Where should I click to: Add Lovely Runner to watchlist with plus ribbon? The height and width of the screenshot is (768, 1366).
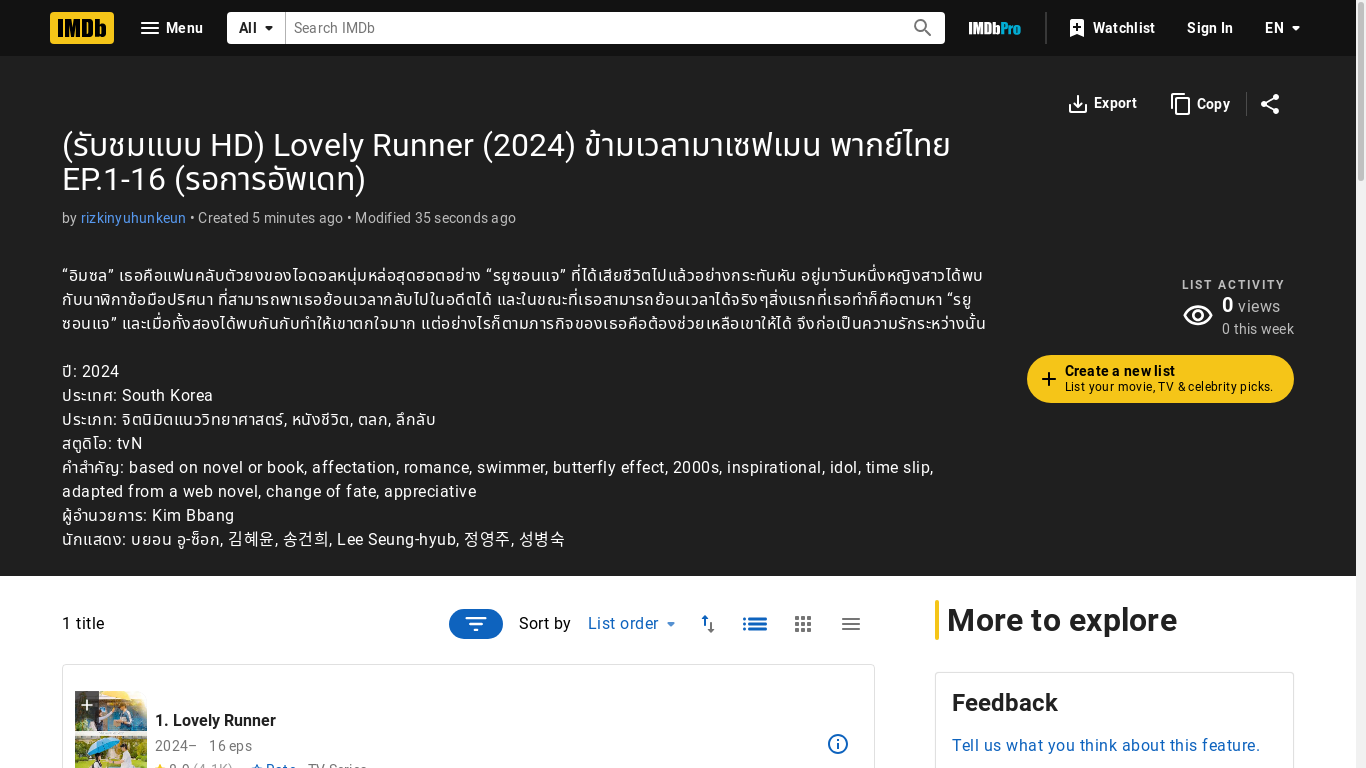click(87, 706)
